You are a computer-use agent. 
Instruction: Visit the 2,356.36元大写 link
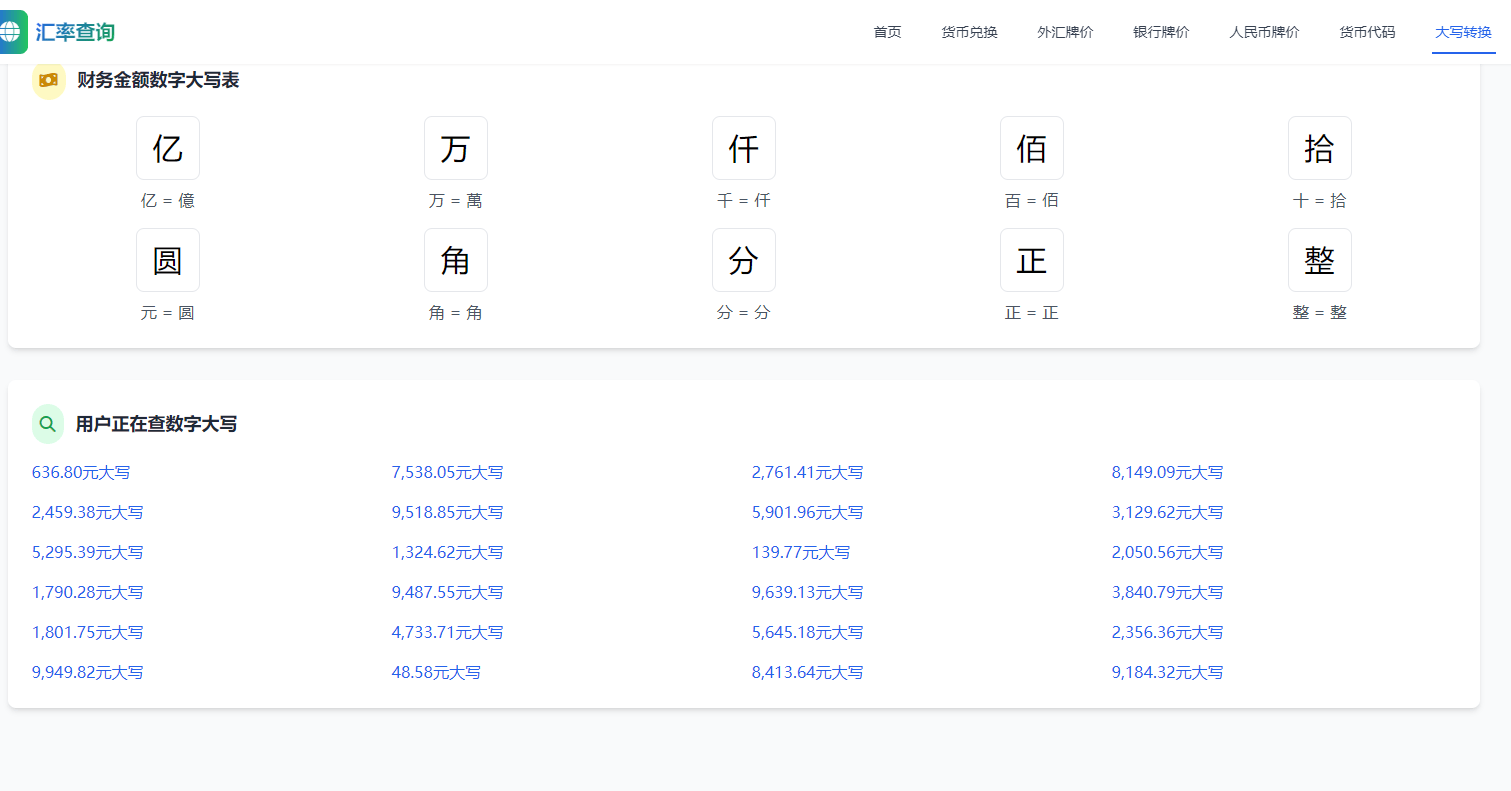pos(1168,632)
